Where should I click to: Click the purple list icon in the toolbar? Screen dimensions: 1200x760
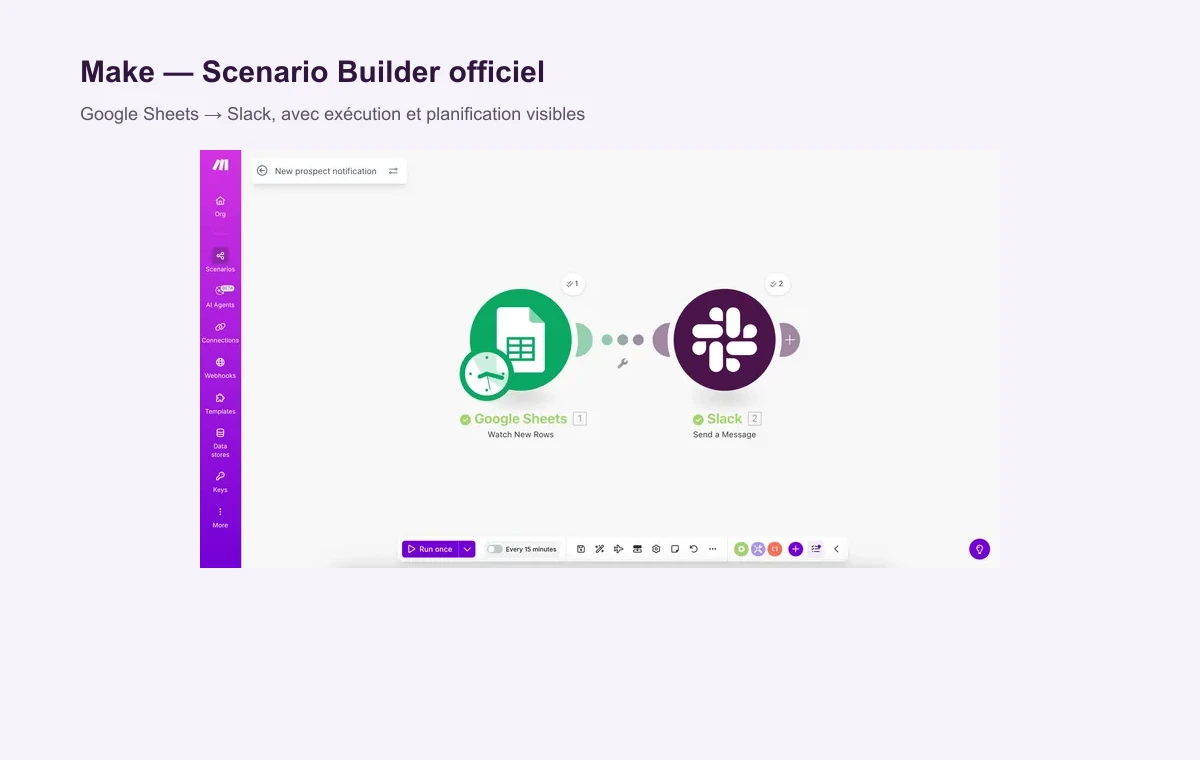coord(816,549)
